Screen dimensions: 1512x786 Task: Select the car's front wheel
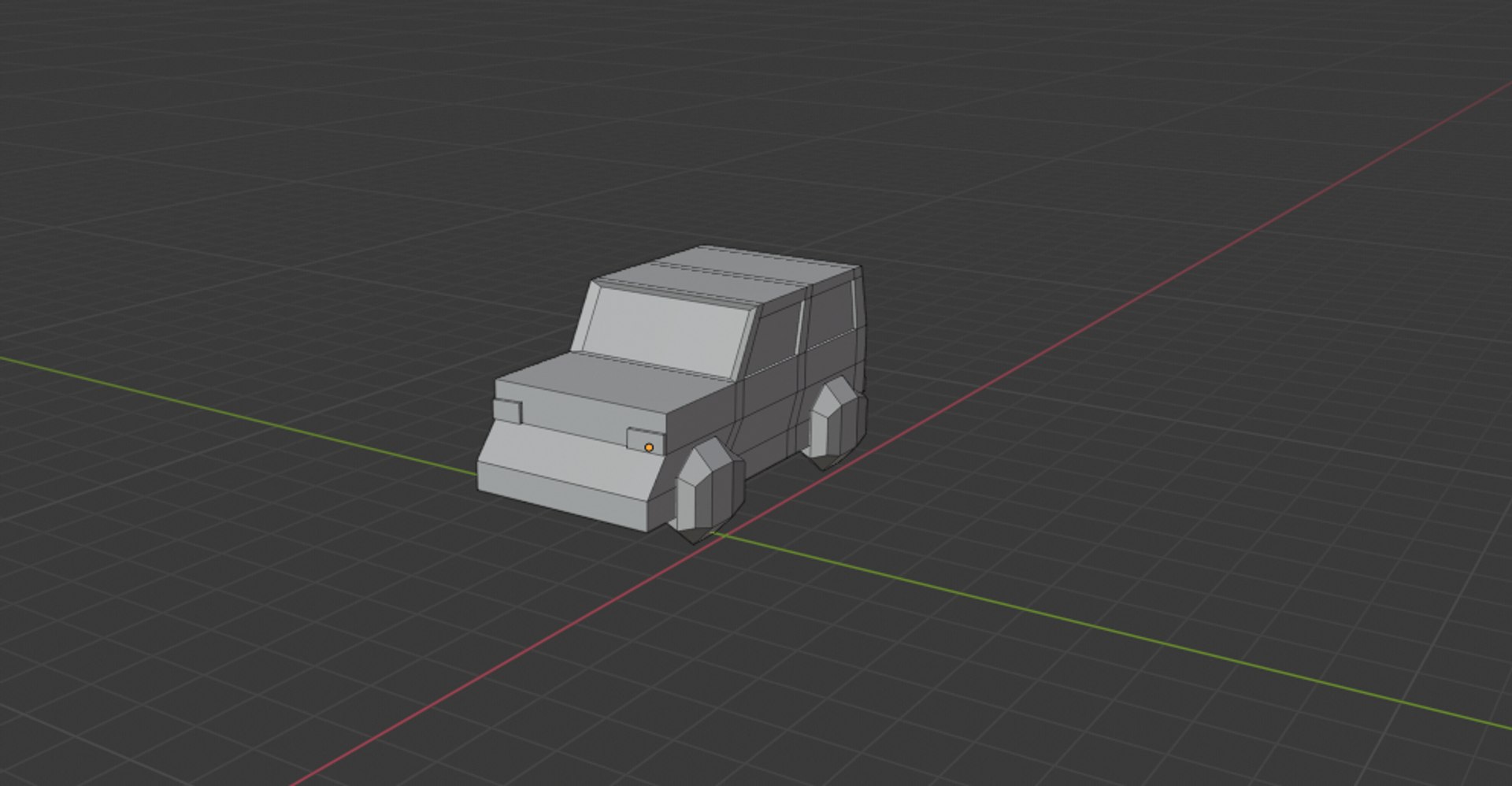pos(707,490)
